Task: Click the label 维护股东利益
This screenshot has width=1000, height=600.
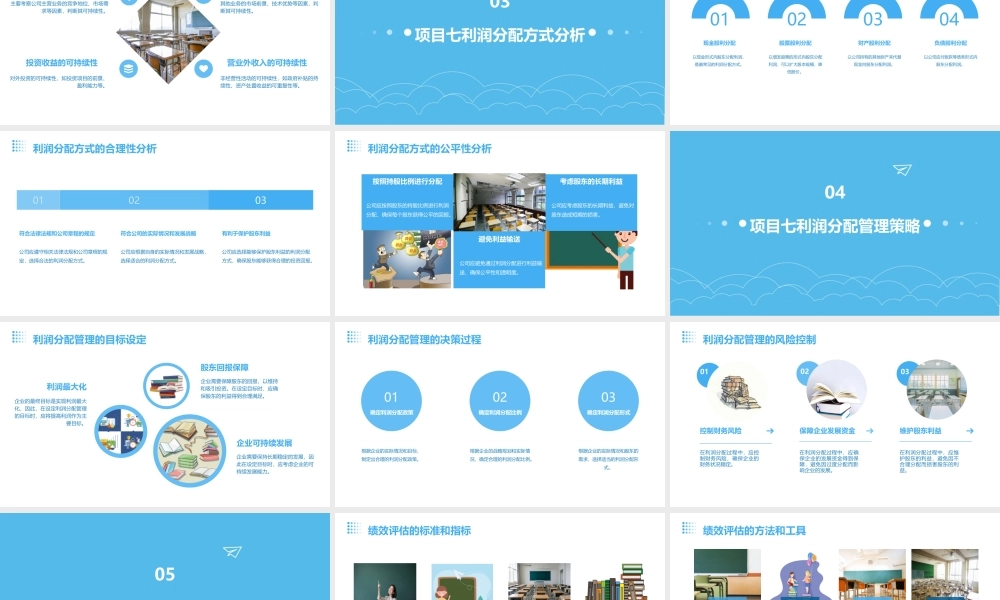Action: tap(920, 431)
